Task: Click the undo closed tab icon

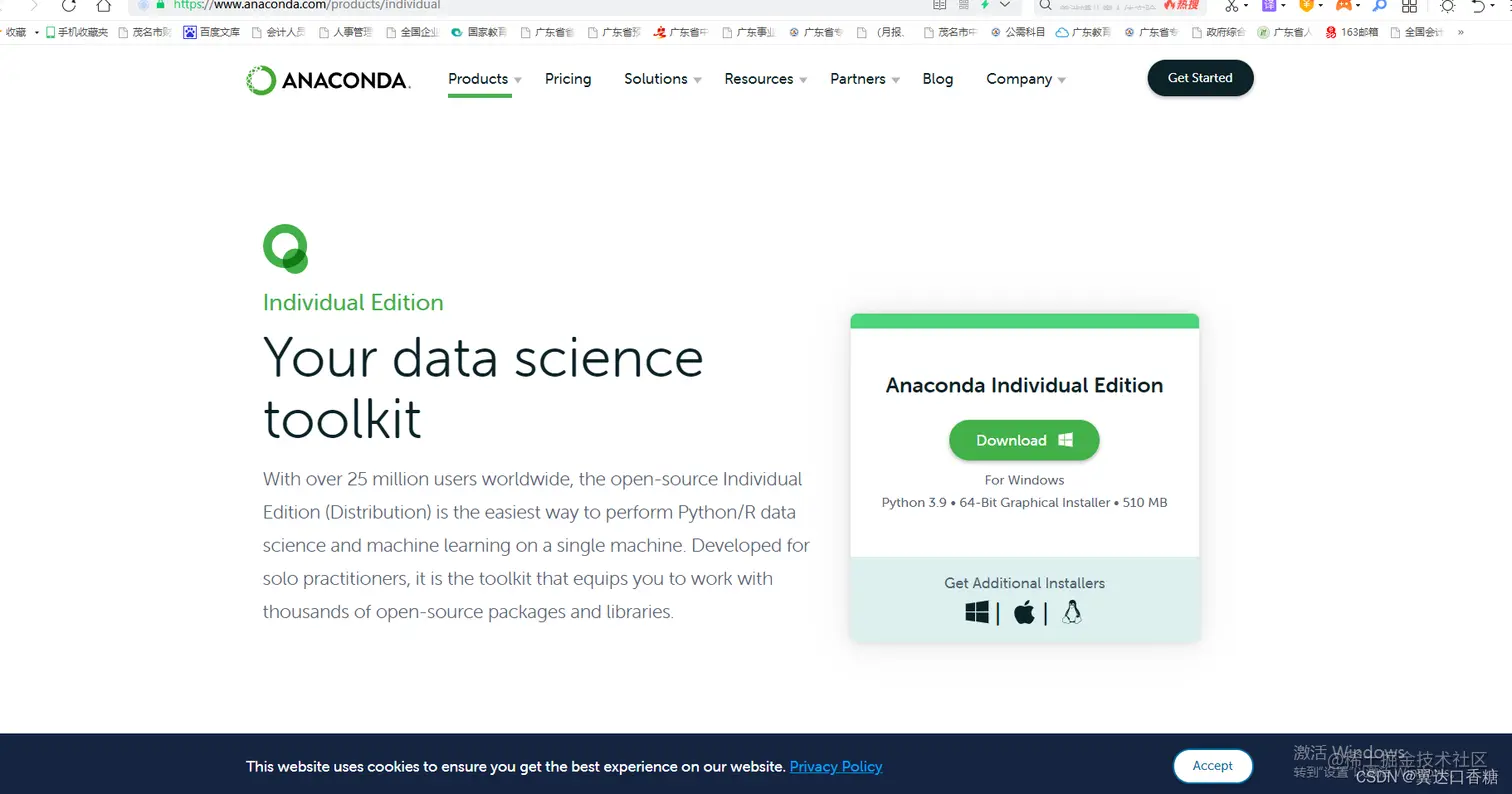Action: pos(1481,6)
